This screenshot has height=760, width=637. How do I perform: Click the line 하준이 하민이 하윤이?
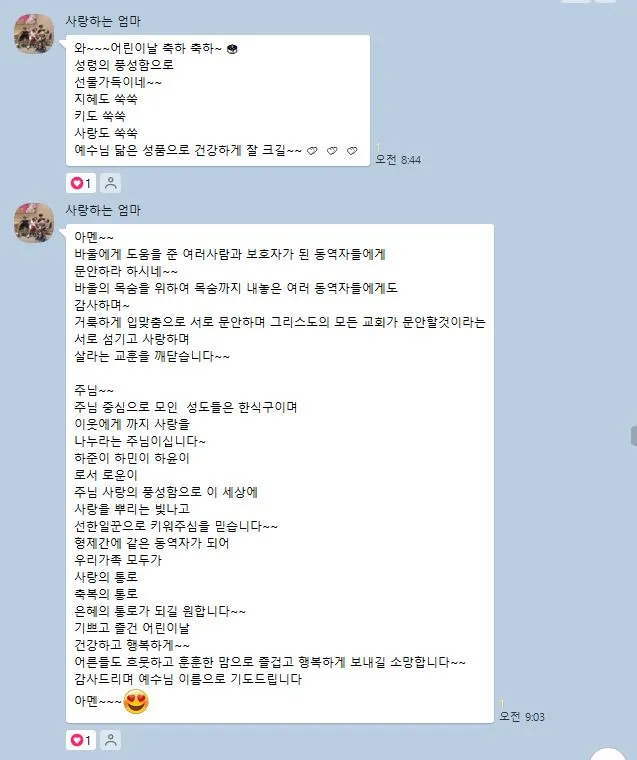(131, 458)
